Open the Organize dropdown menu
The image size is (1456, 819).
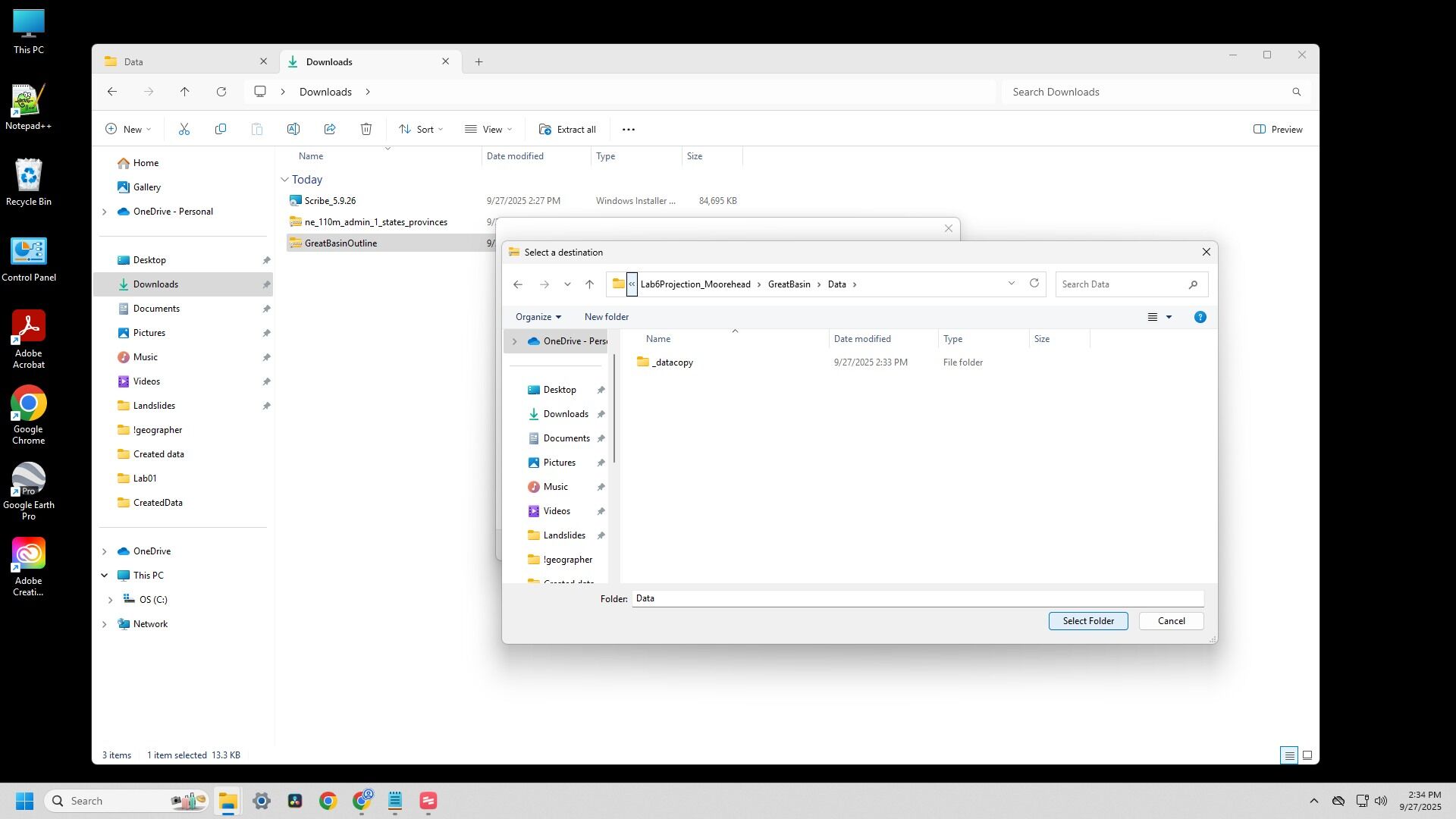pyautogui.click(x=538, y=317)
